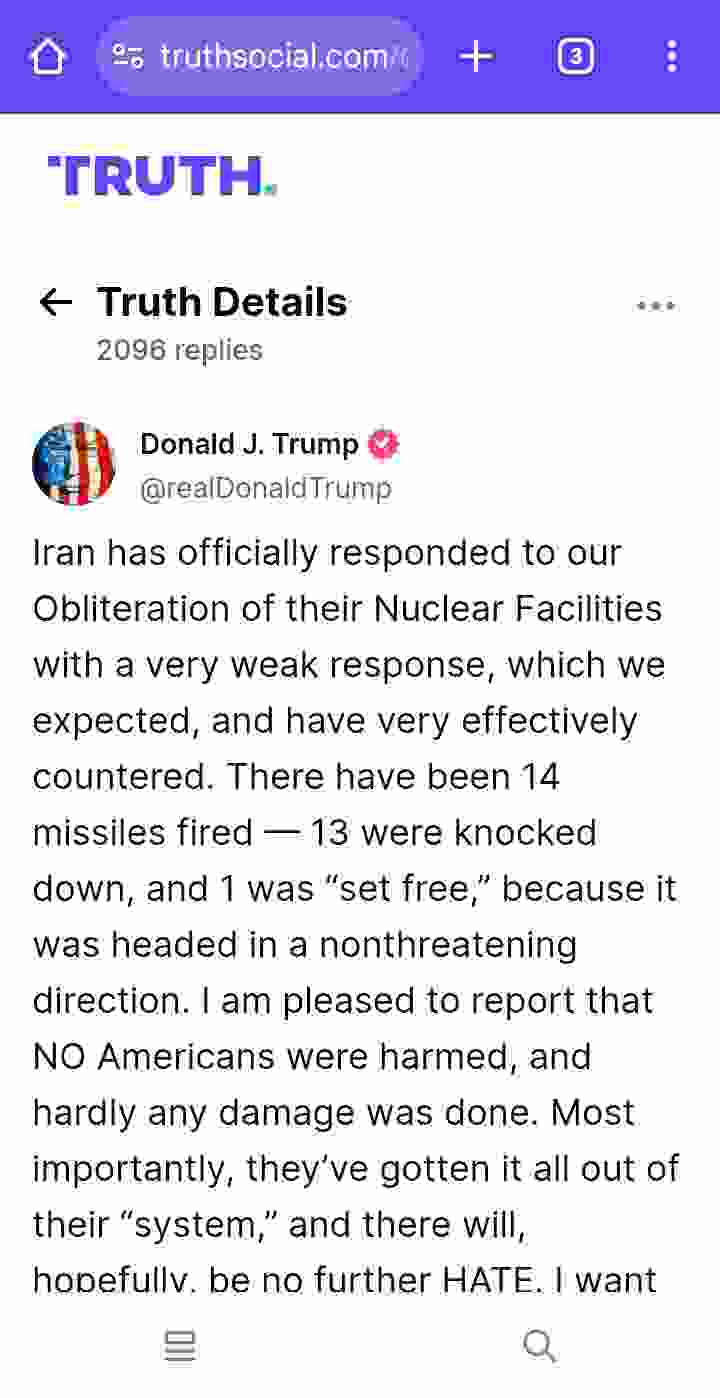The image size is (720, 1398).
Task: Tap the bottom search magnifier icon
Action: 539,1347
